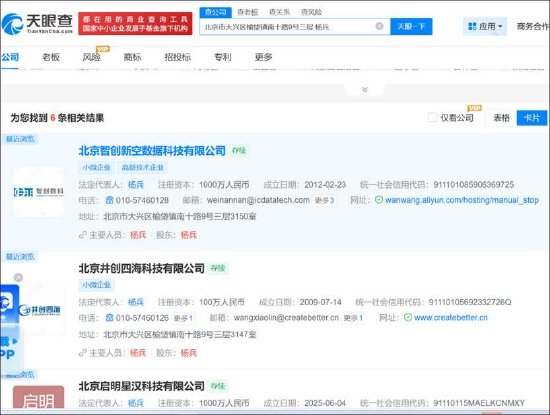
Task: Open 商务合作 link in header
Action: pos(533,26)
